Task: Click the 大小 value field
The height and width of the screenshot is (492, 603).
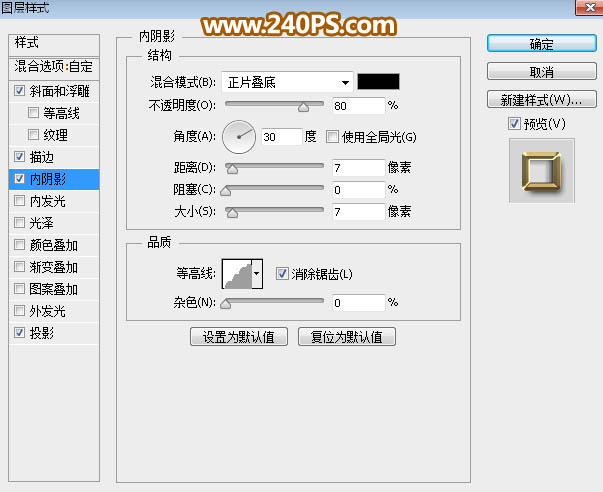Action: tap(358, 212)
